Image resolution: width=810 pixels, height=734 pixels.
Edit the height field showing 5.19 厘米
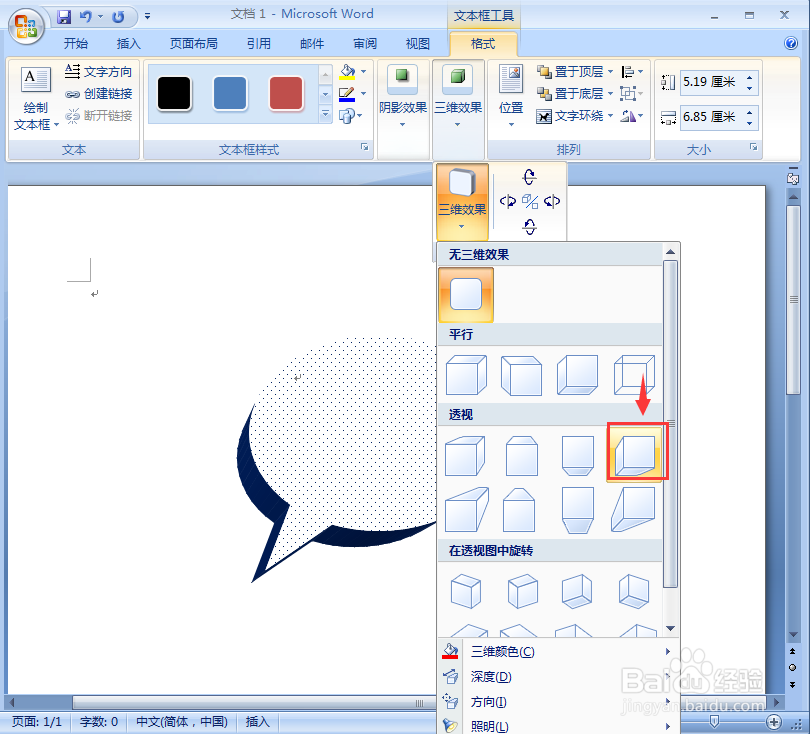[712, 82]
